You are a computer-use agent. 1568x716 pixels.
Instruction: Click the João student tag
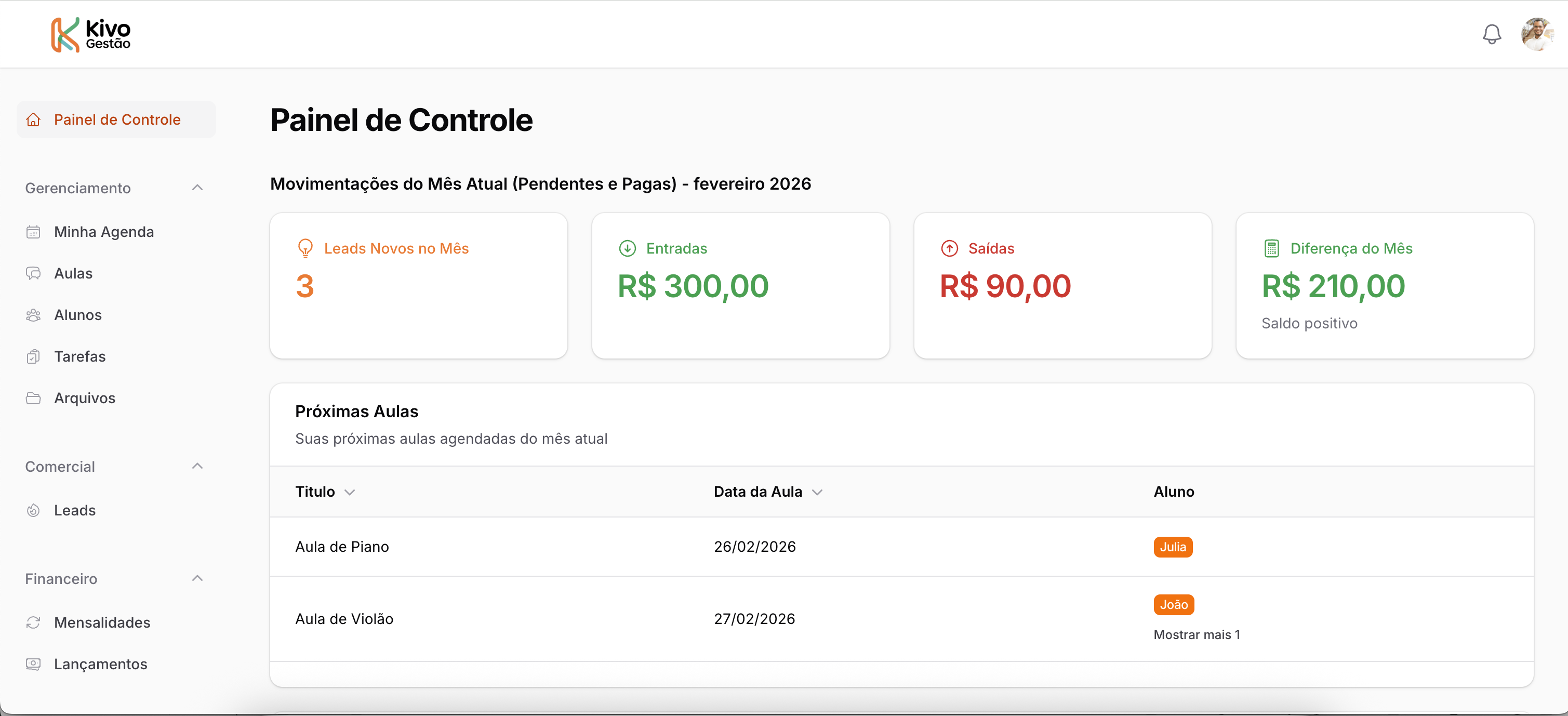pos(1173,605)
